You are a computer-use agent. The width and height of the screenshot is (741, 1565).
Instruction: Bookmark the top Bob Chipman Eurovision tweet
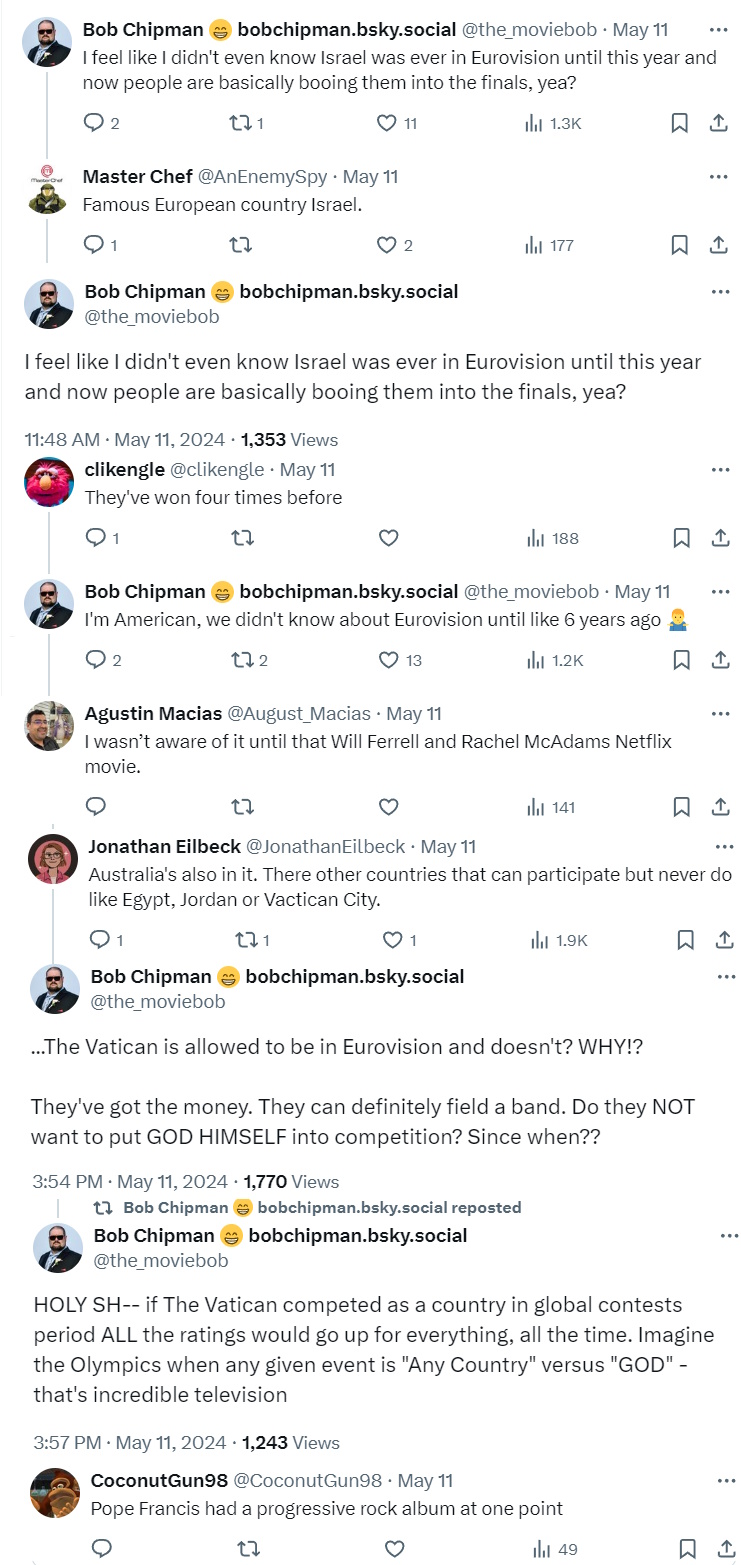tap(678, 123)
